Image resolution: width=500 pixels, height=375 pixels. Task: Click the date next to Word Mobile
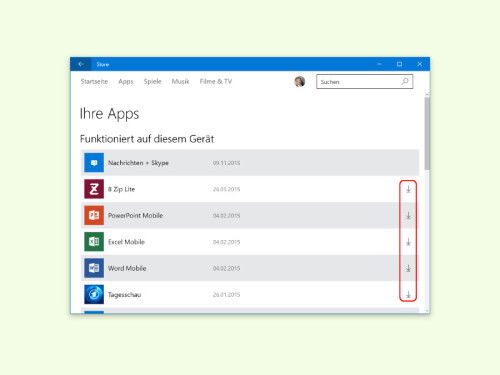pyautogui.click(x=226, y=268)
